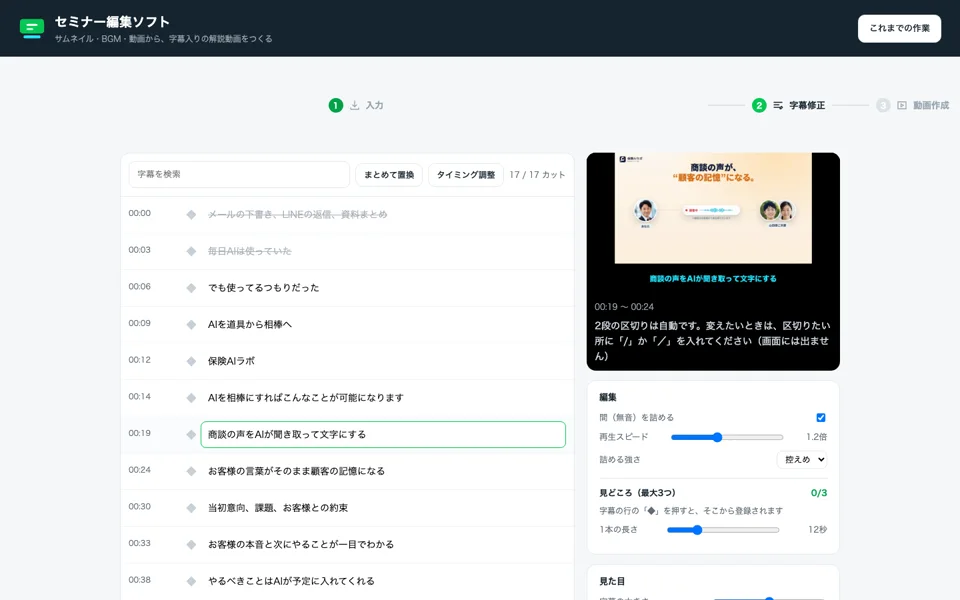This screenshot has width=960, height=600.
Task: Click the play-frame icon beside 動画作成
Action: coord(902,105)
